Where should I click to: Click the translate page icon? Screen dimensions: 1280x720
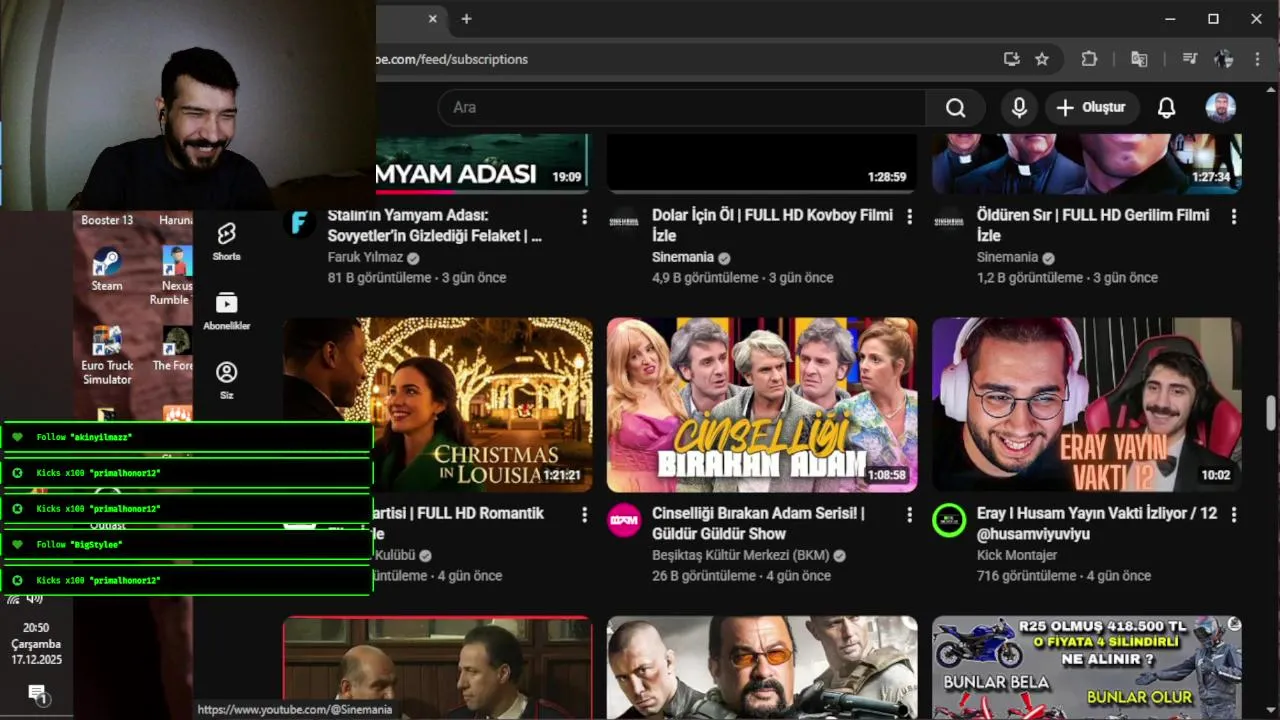(1139, 59)
